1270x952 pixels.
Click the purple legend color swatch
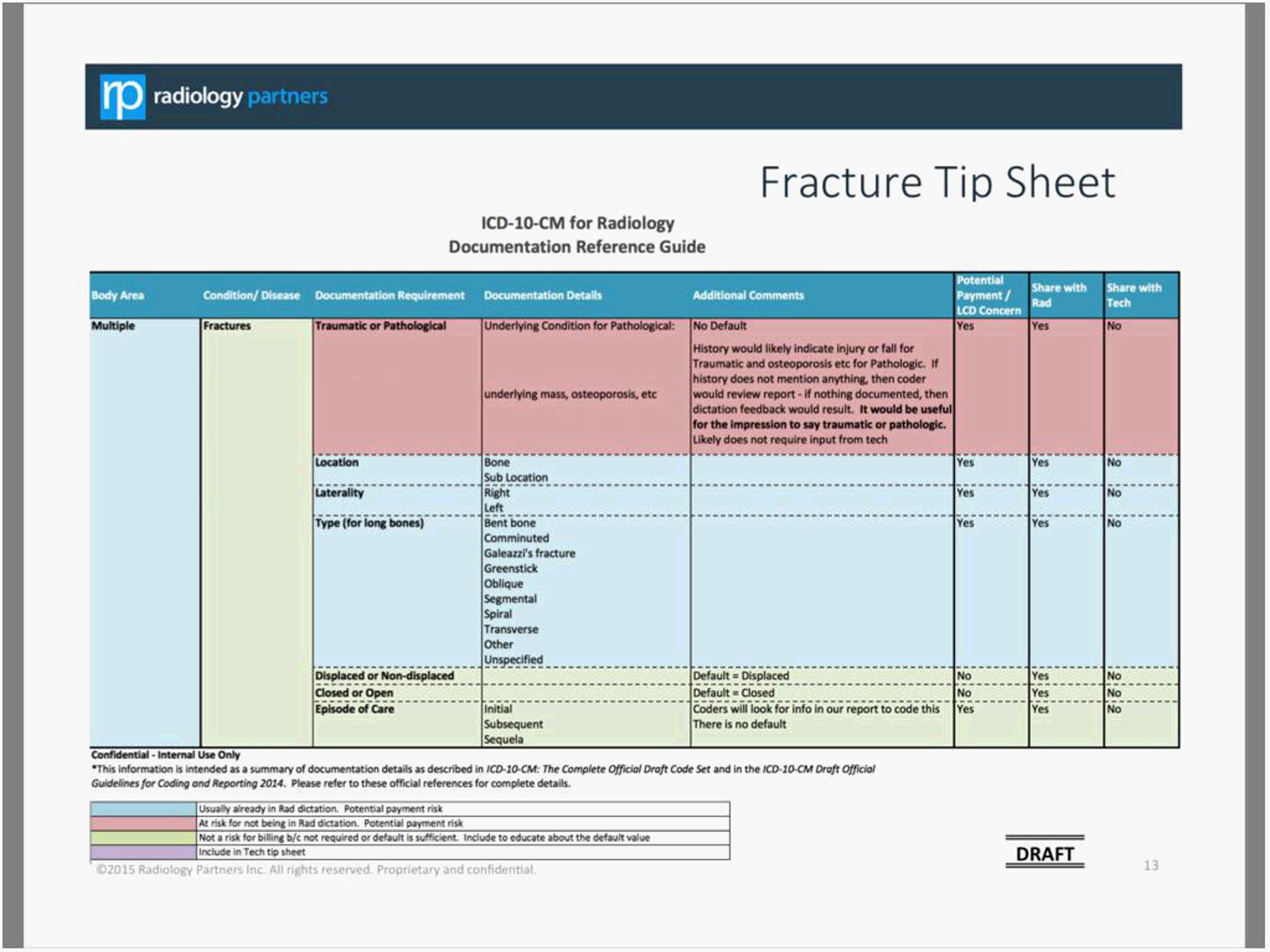[x=143, y=852]
